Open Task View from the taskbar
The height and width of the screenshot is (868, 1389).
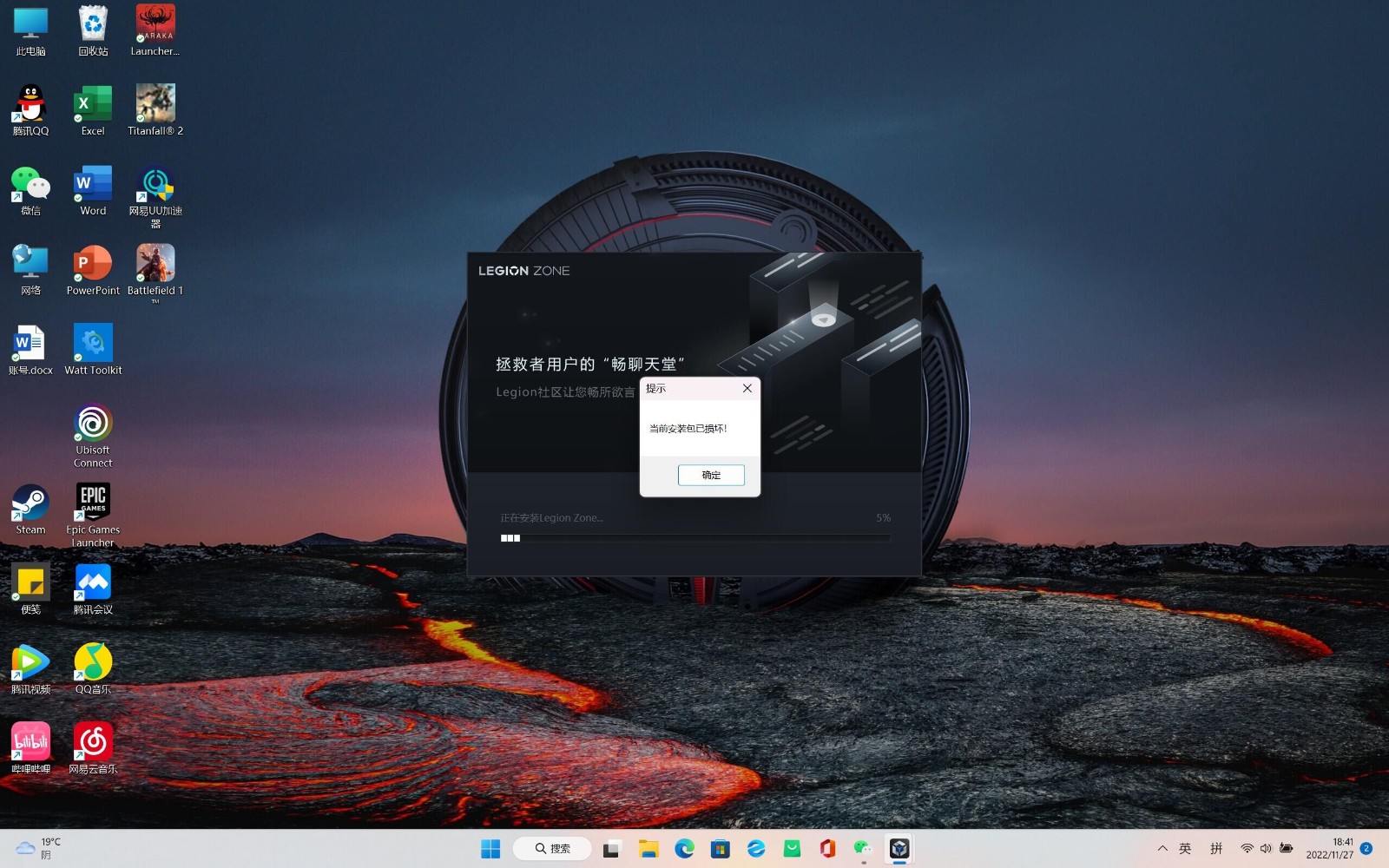[612, 848]
